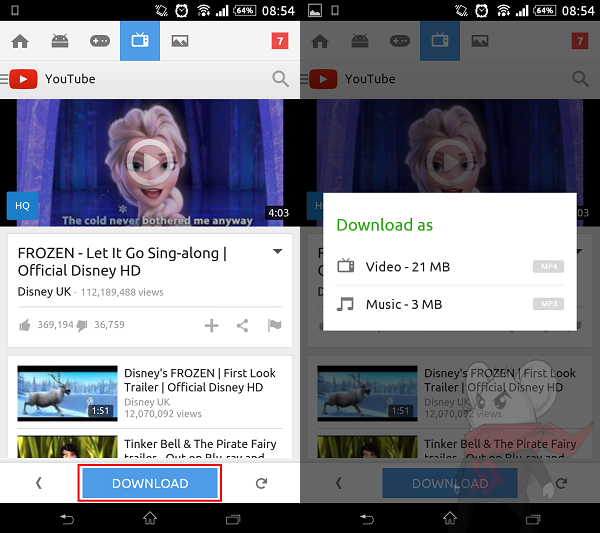
Task: Open Tinker Bell & The Pirate Fairy video, left screen
Action: 150,447
